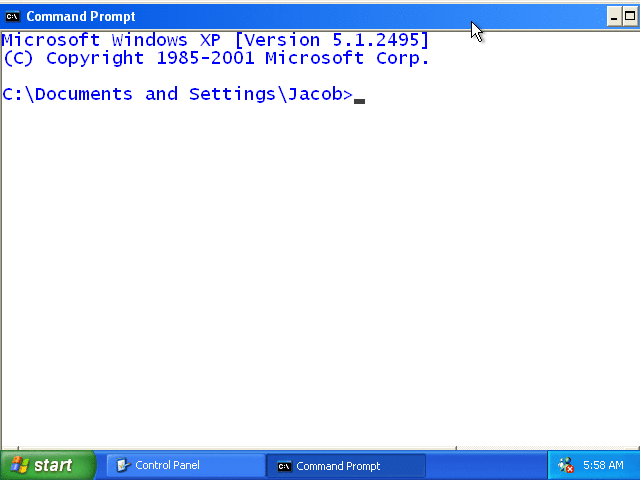The width and height of the screenshot is (640, 480).
Task: Minimize the Command Prompt window
Action: coord(614,16)
